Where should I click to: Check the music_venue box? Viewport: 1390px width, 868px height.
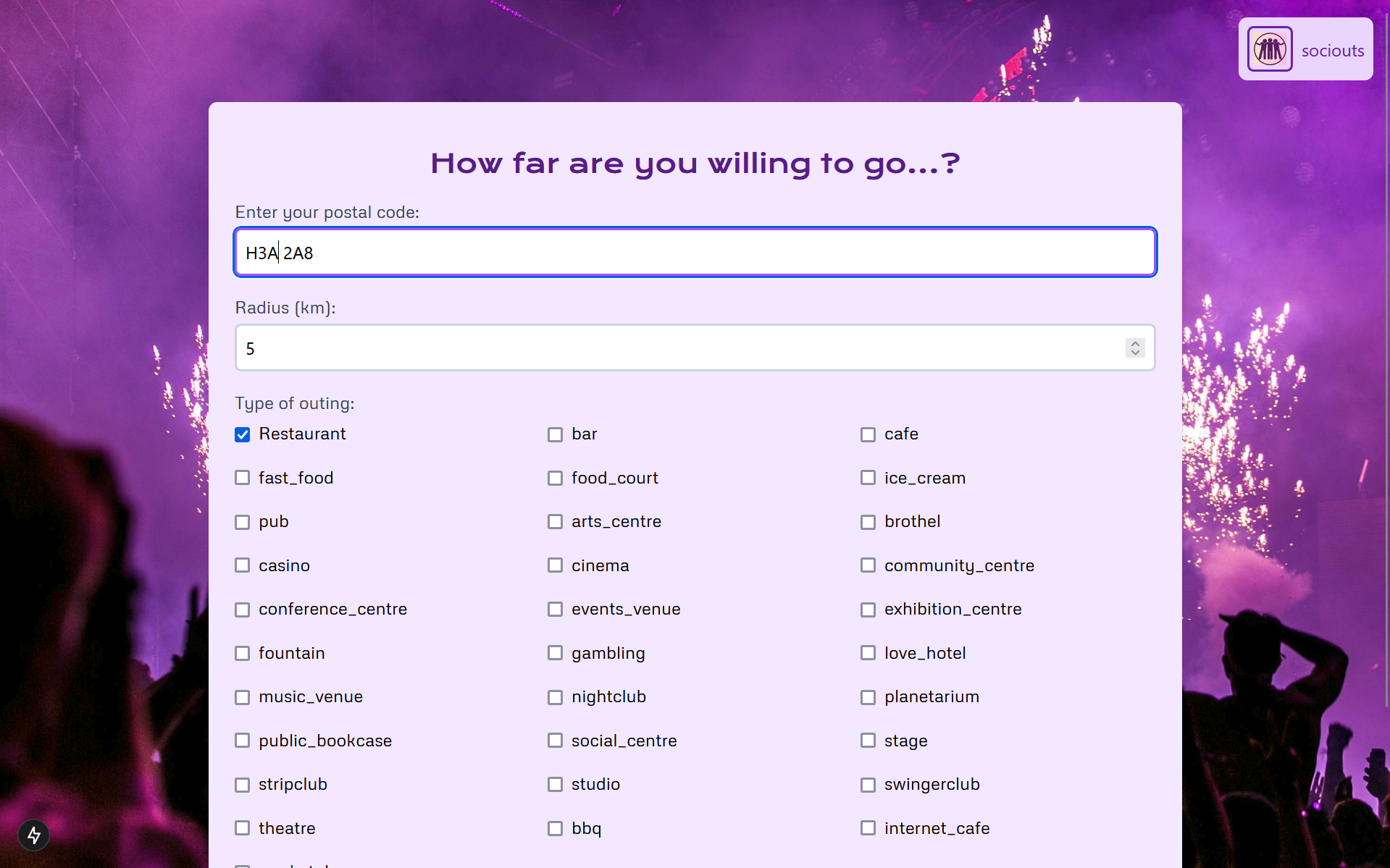[243, 697]
